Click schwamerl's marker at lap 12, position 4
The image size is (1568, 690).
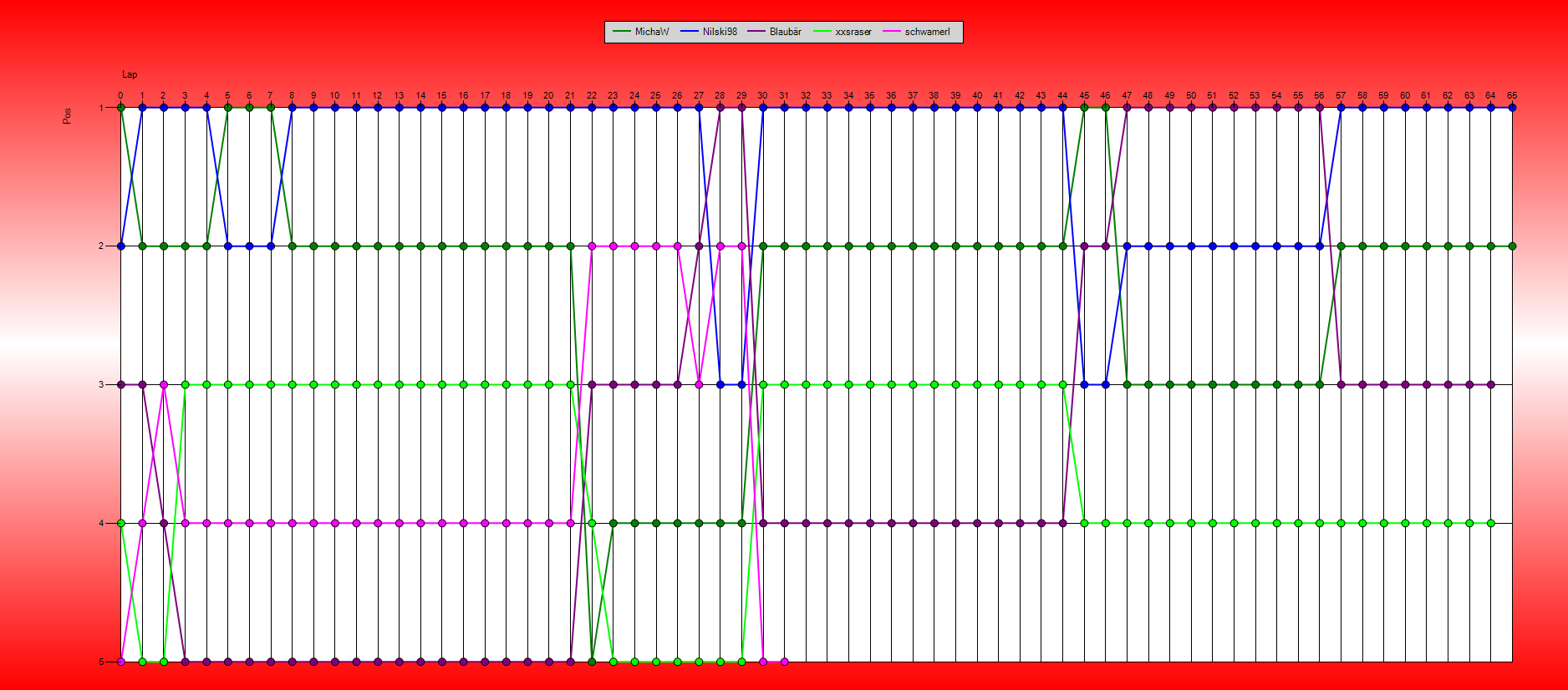tap(378, 524)
